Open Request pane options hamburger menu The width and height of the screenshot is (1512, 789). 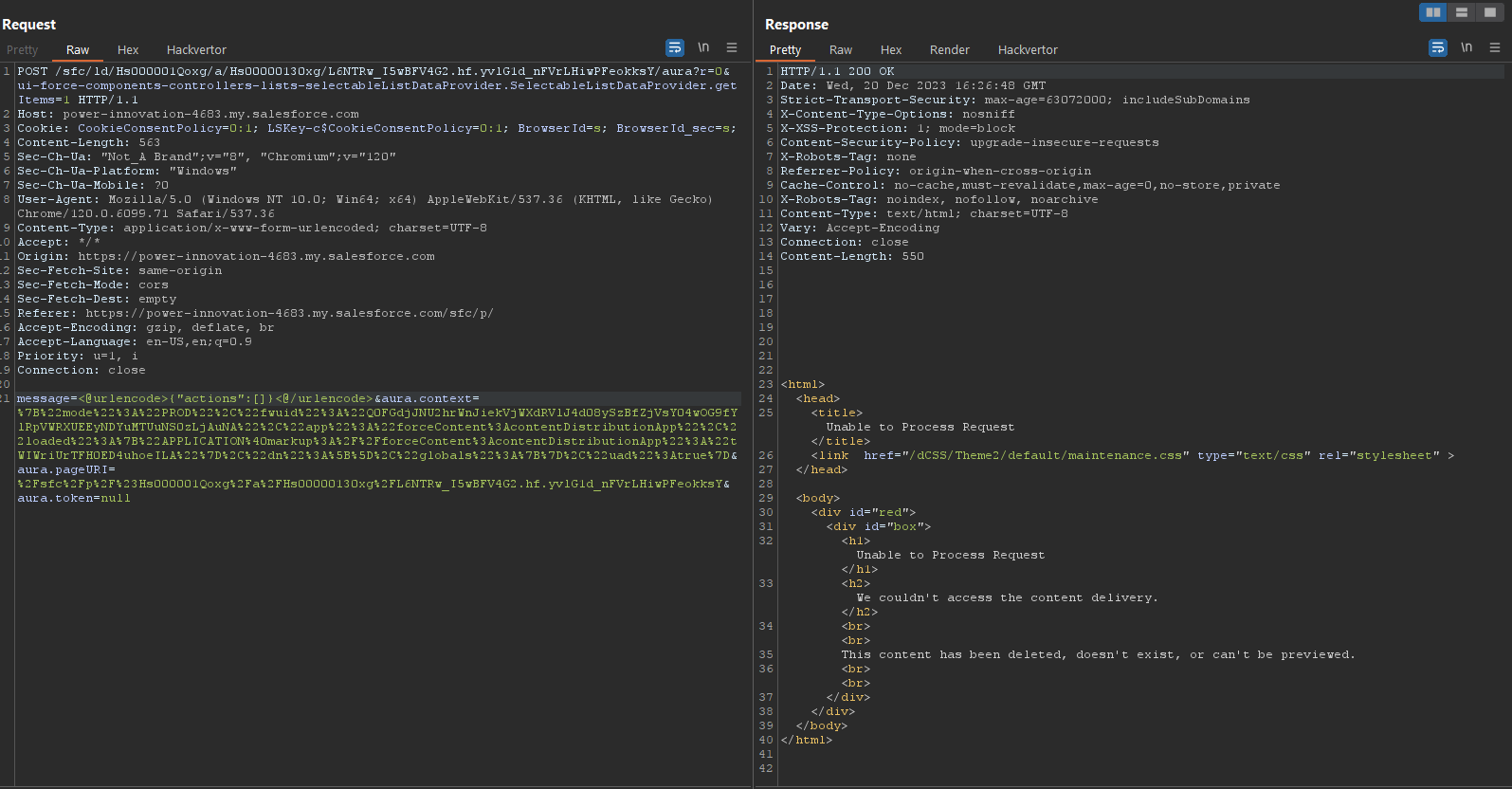coord(732,47)
